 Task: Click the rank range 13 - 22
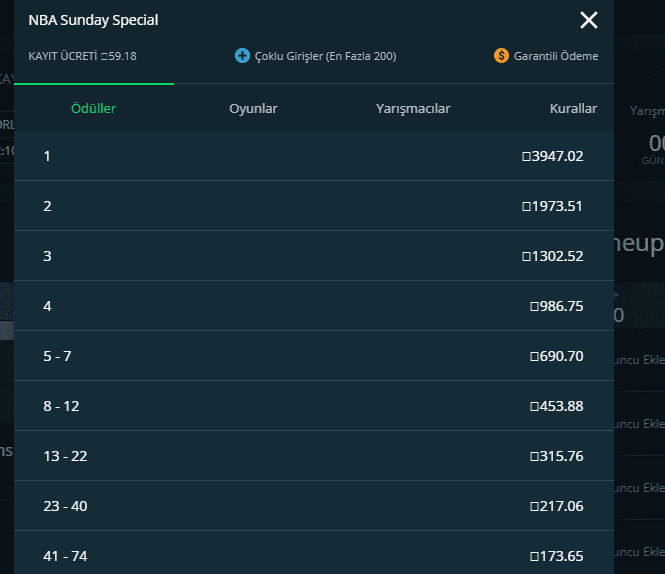click(65, 456)
